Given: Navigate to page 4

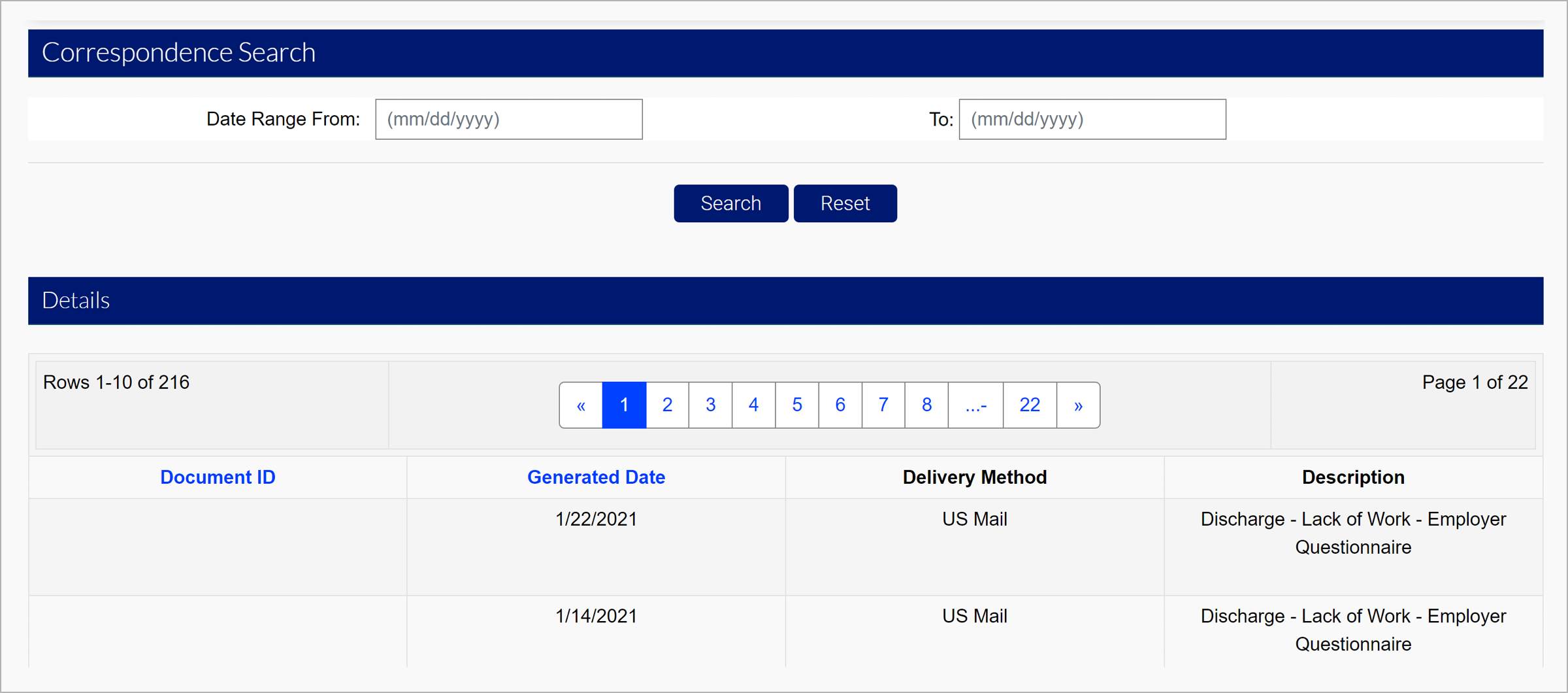Looking at the screenshot, I should point(753,405).
